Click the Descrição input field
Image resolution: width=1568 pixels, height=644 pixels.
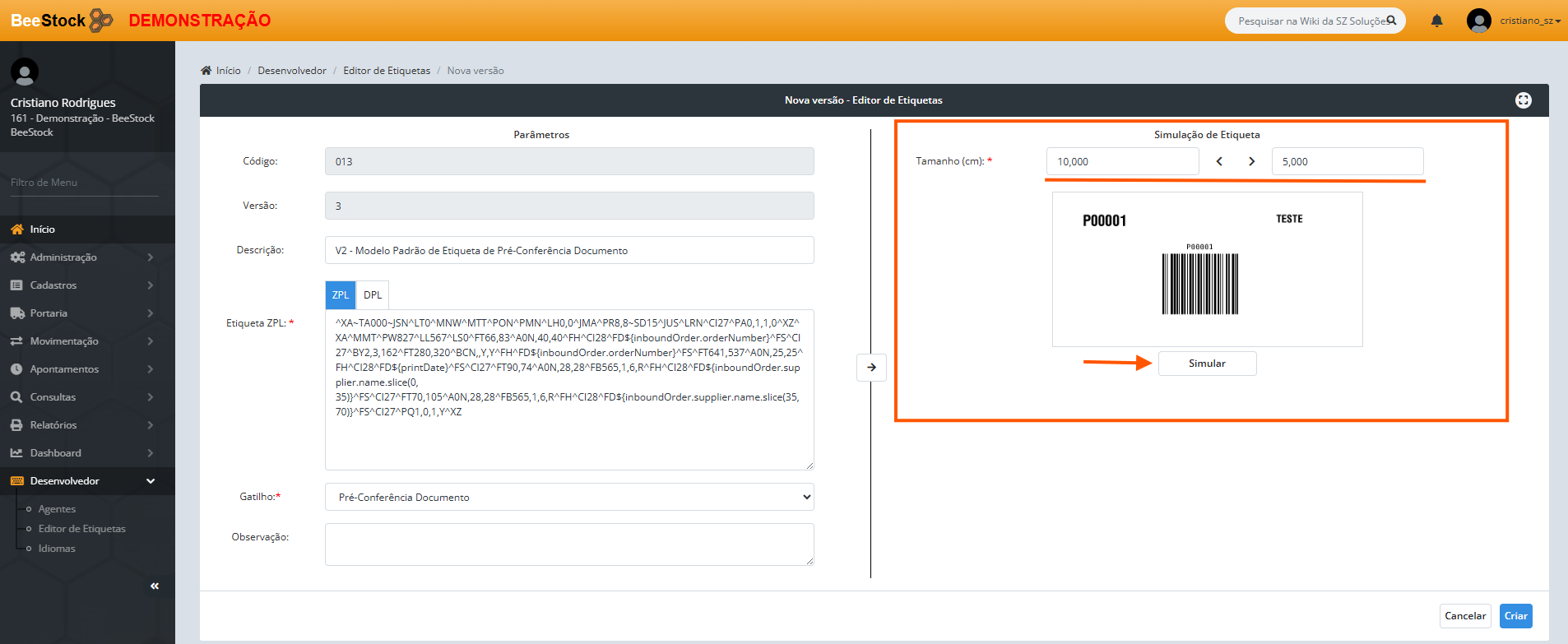pos(568,250)
